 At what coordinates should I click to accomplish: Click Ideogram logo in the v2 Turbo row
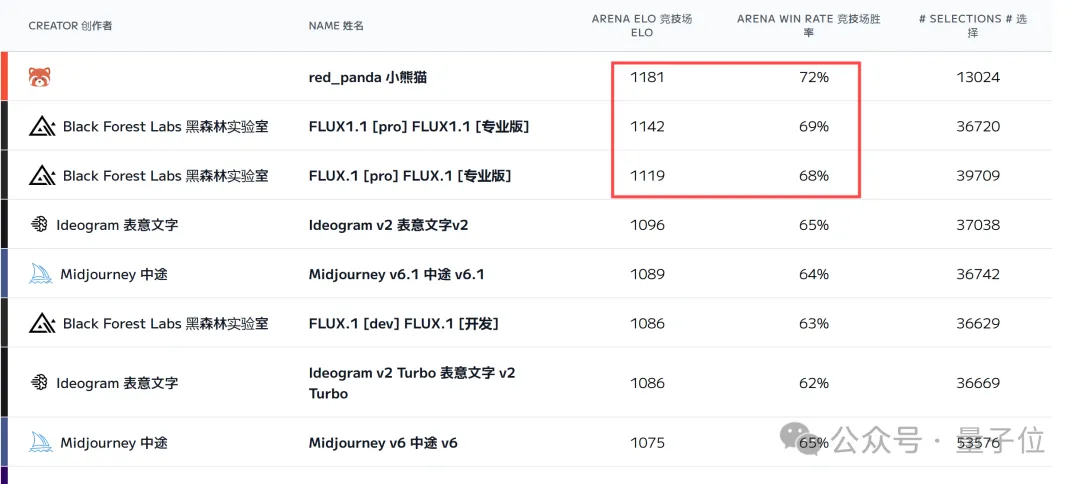(40, 383)
